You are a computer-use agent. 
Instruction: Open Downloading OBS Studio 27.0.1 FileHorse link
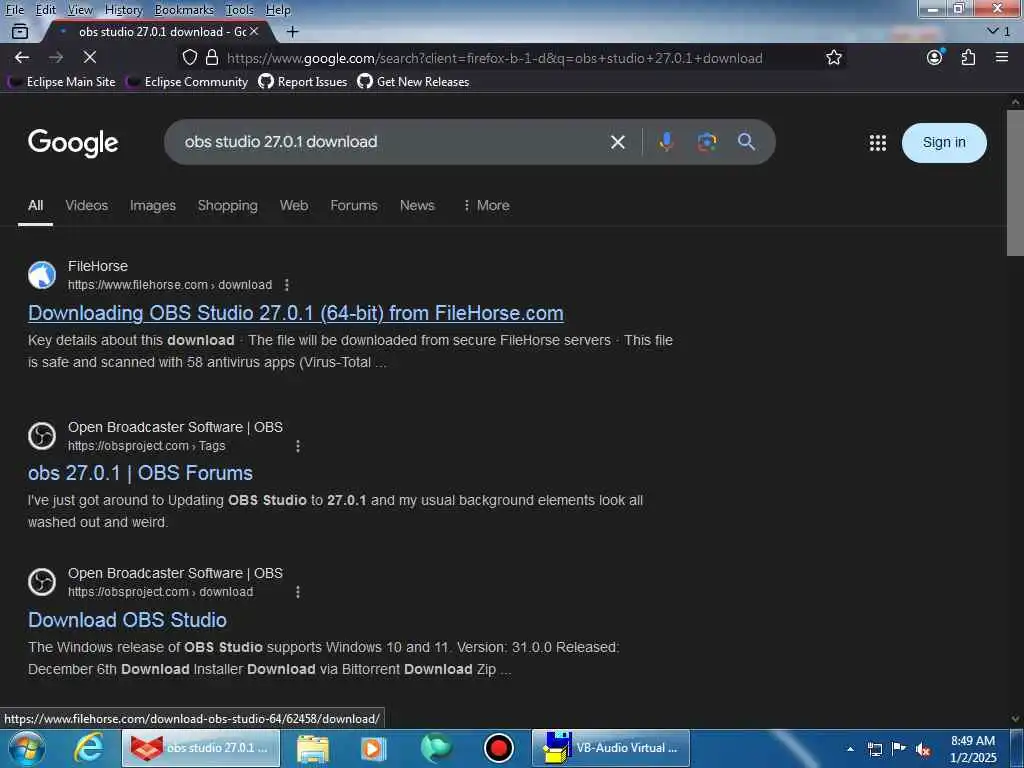tap(296, 313)
